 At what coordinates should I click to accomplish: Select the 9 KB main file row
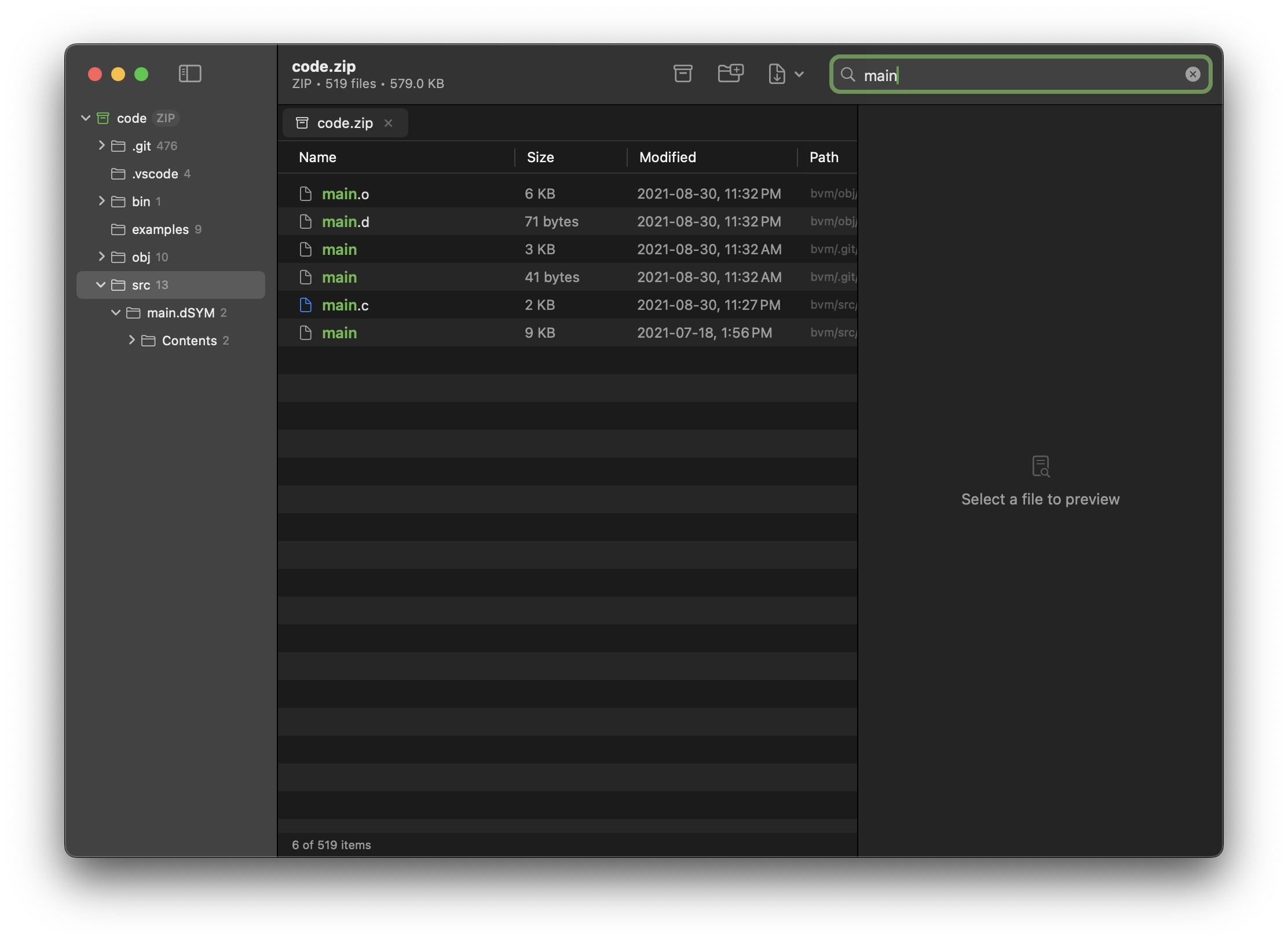click(x=568, y=332)
